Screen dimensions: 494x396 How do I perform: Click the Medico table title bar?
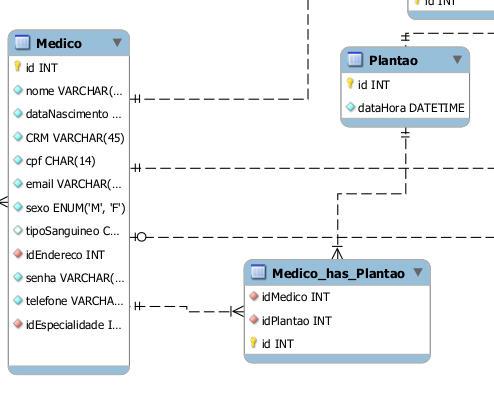coord(69,43)
